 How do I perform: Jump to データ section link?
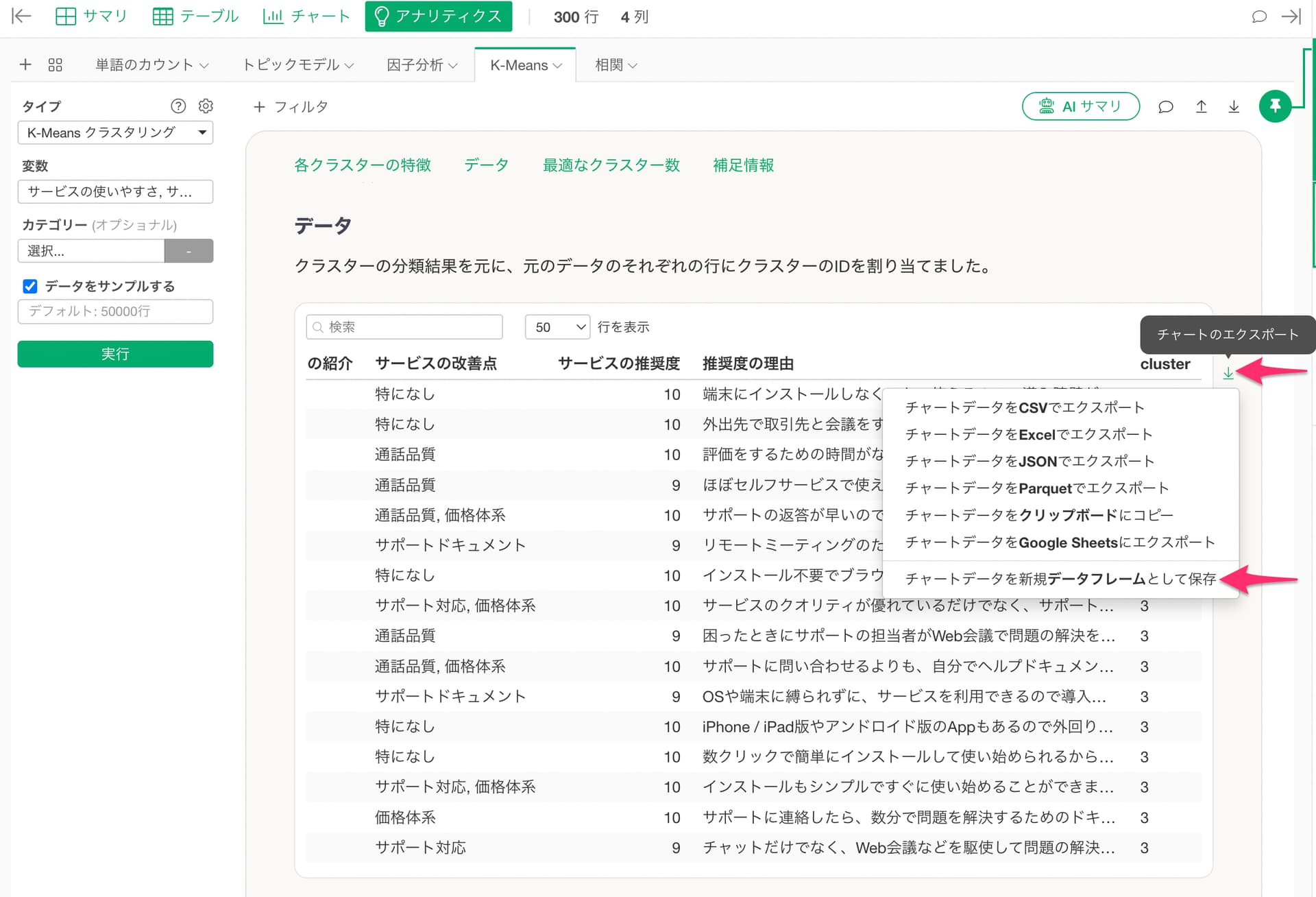pos(487,165)
